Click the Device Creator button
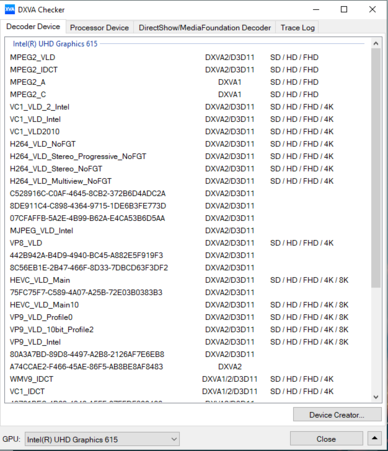388x451 pixels. point(337,415)
